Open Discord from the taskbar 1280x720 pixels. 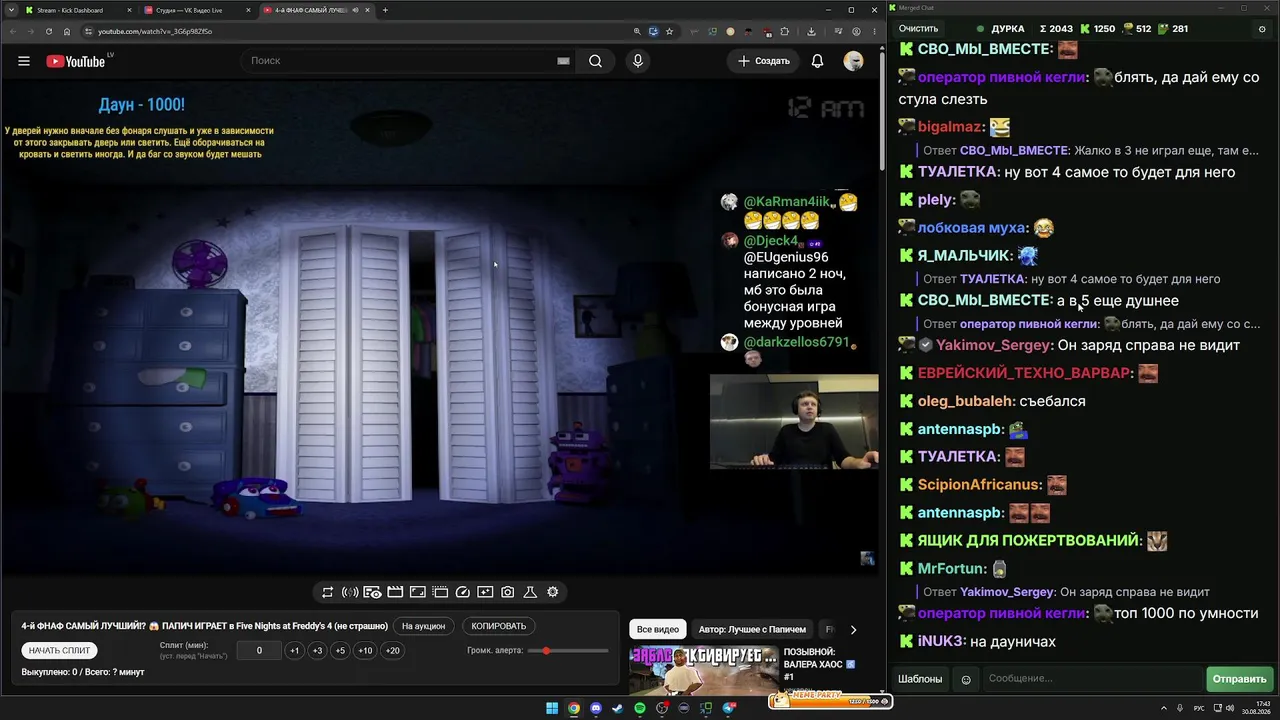tap(596, 709)
